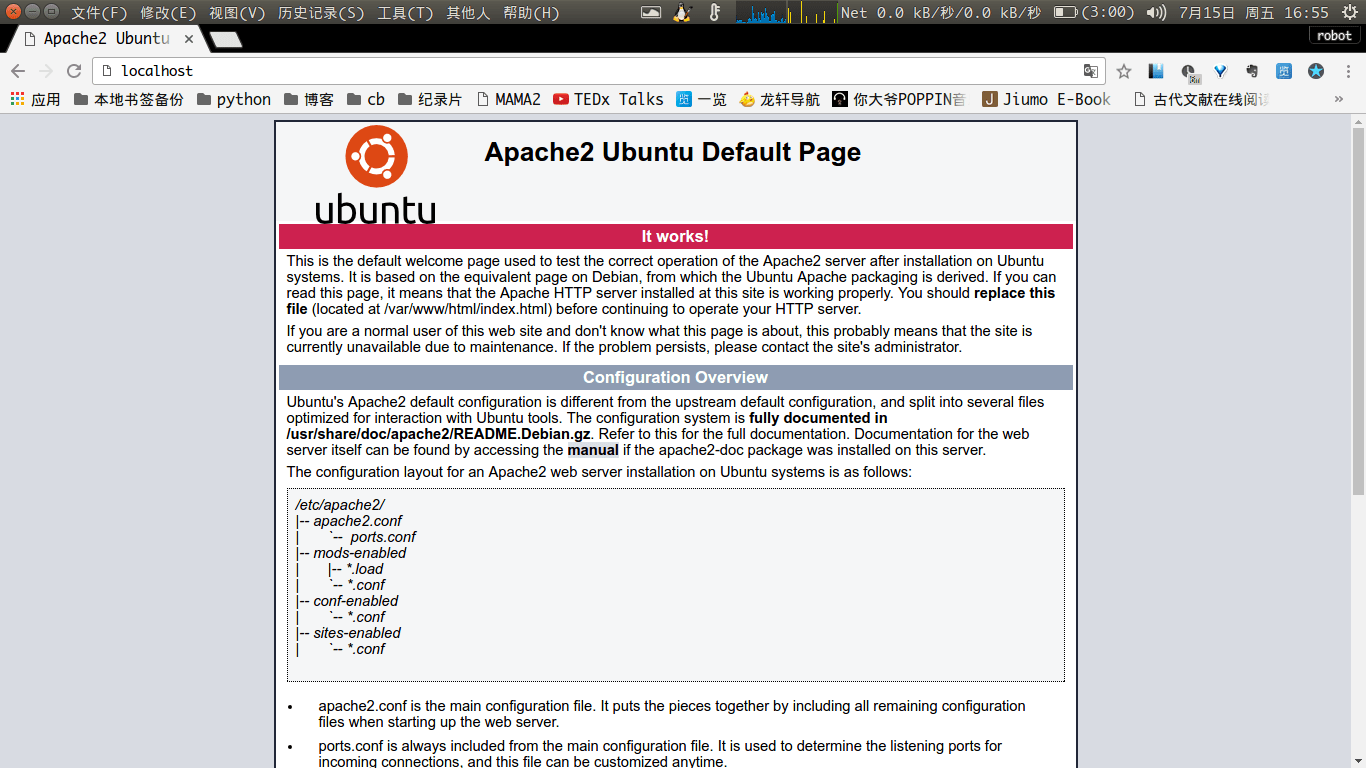Image resolution: width=1366 pixels, height=768 pixels.
Task: Click the blue book extension icon
Action: click(1156, 71)
